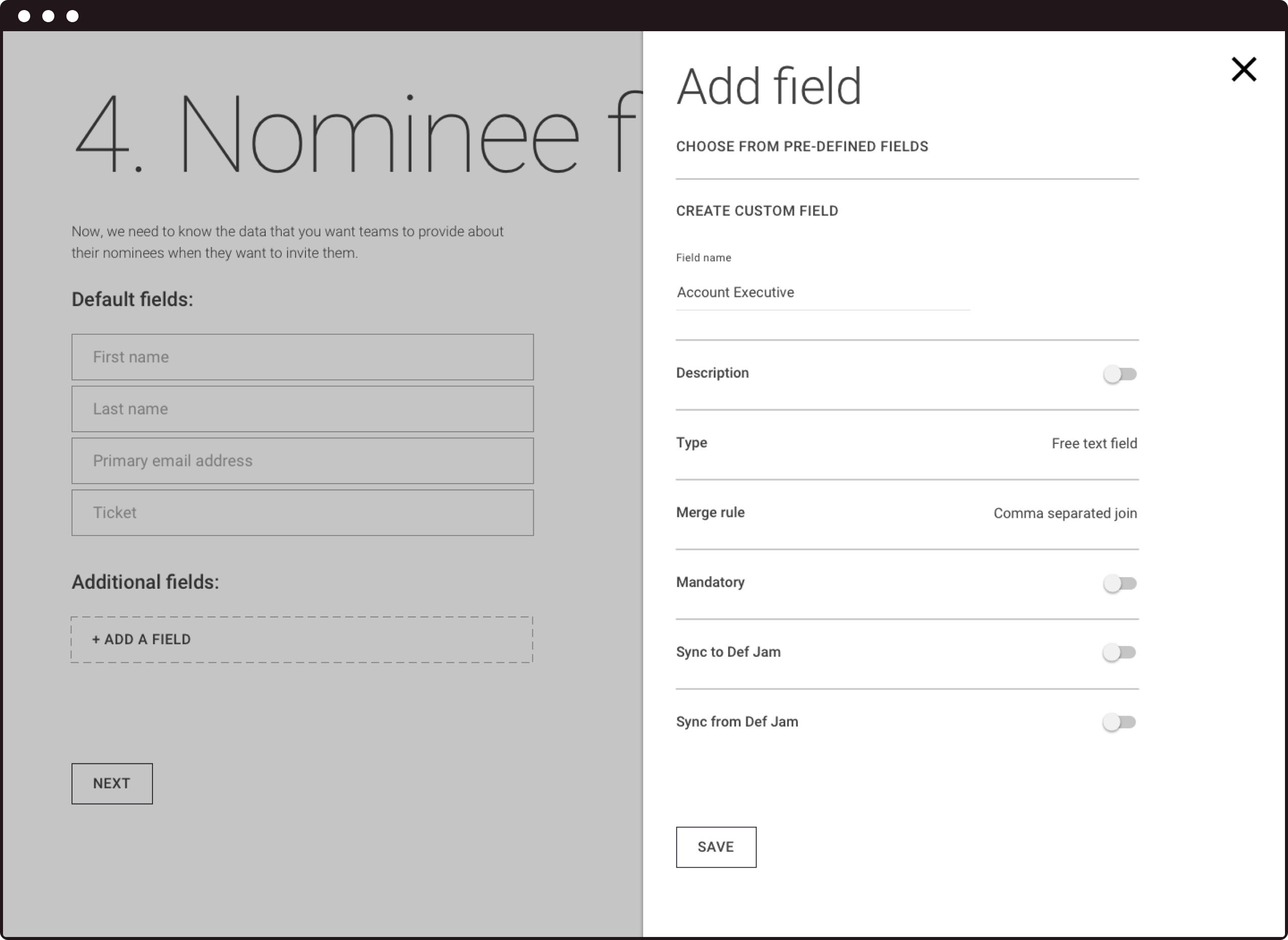The width and height of the screenshot is (1288, 940).
Task: Select the Account Executive field name text
Action: point(736,292)
